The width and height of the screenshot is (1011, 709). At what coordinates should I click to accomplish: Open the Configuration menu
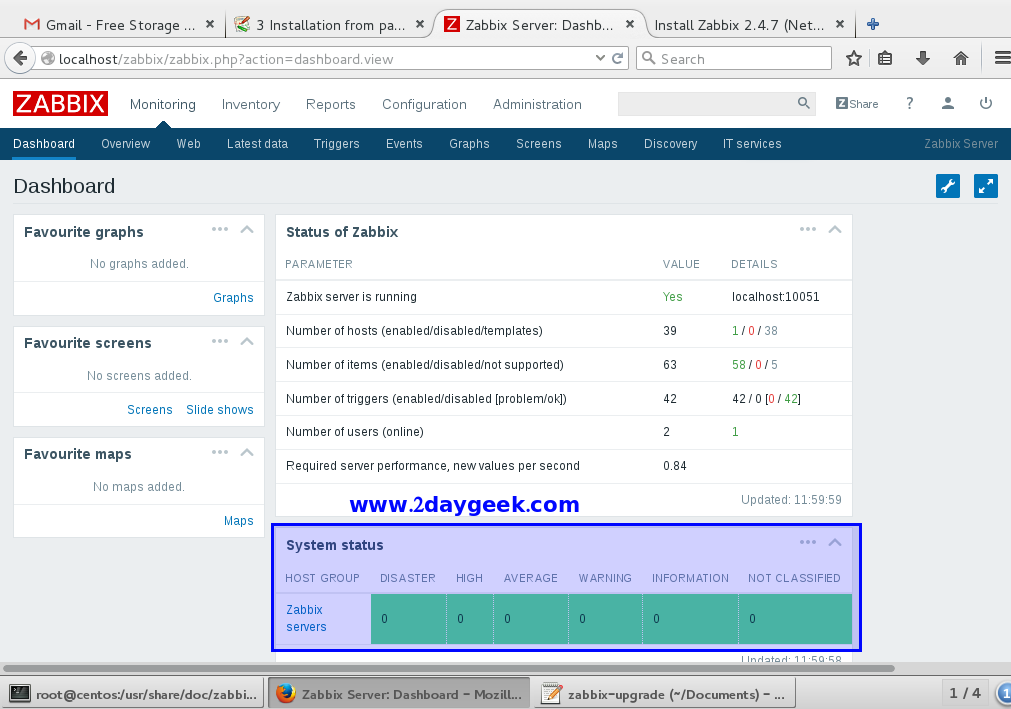tap(424, 104)
